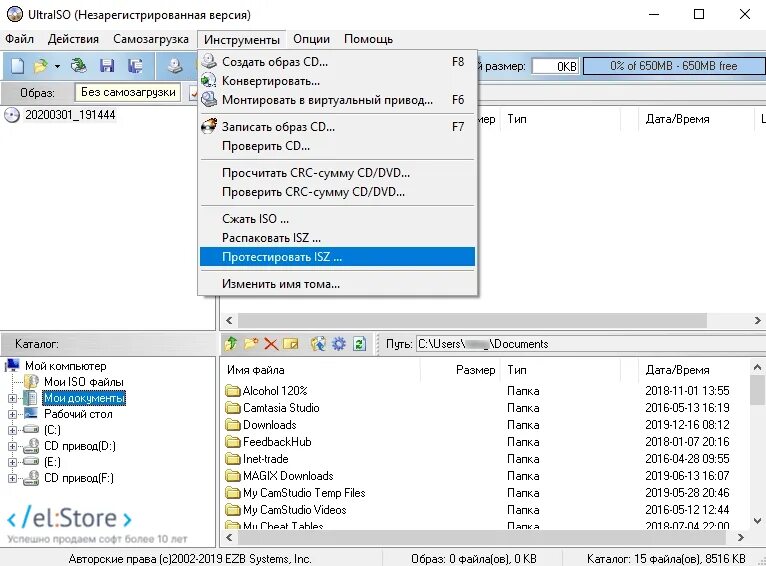The width and height of the screenshot is (766, 566).
Task: Select Мои документы tree item
Action: pyautogui.click(x=84, y=398)
